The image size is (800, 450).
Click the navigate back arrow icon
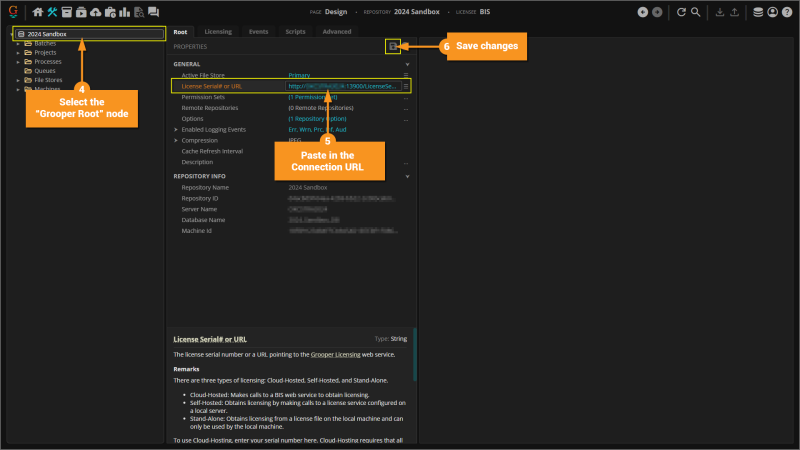[x=642, y=12]
